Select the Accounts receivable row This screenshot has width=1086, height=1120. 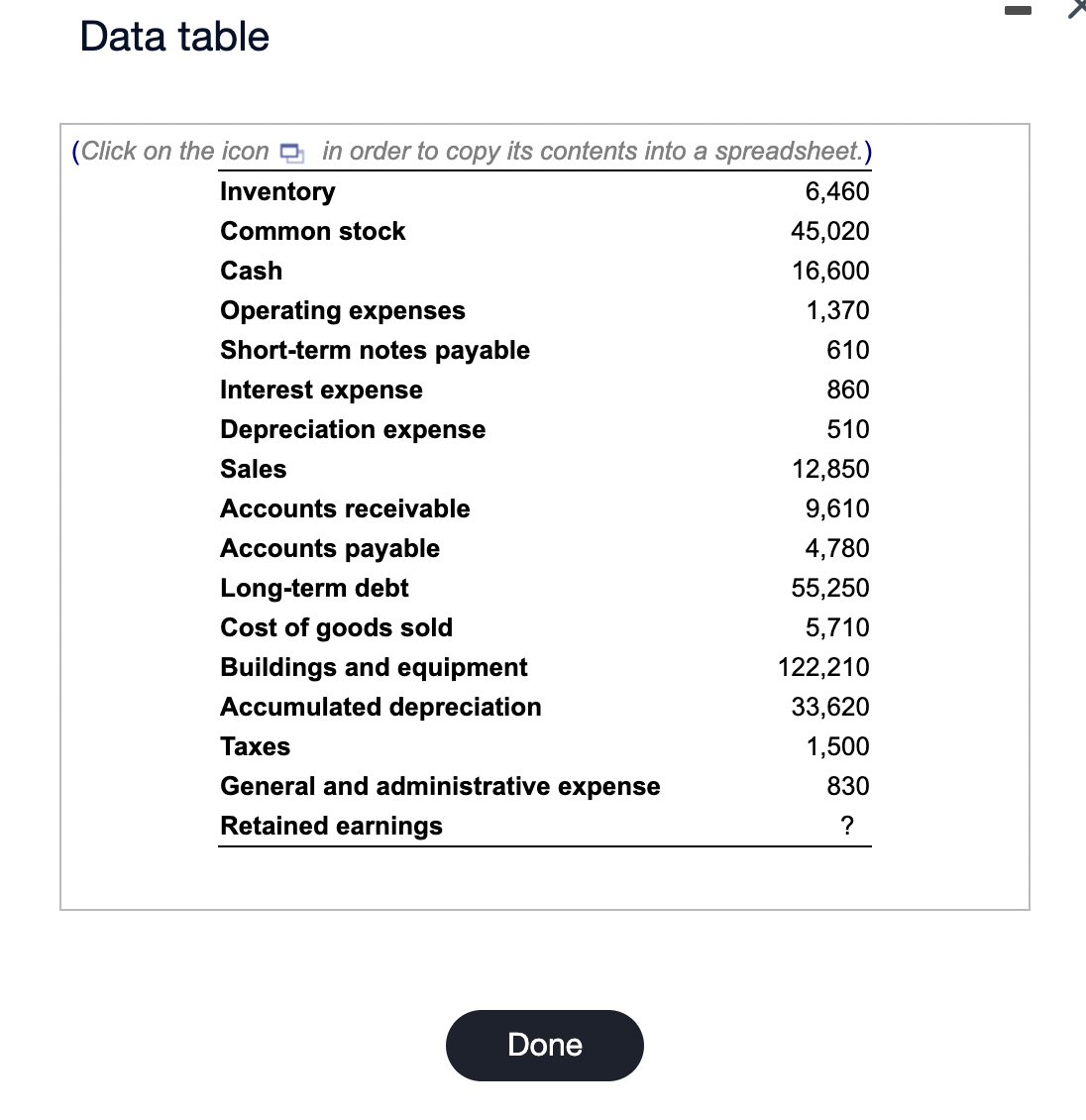click(345, 508)
